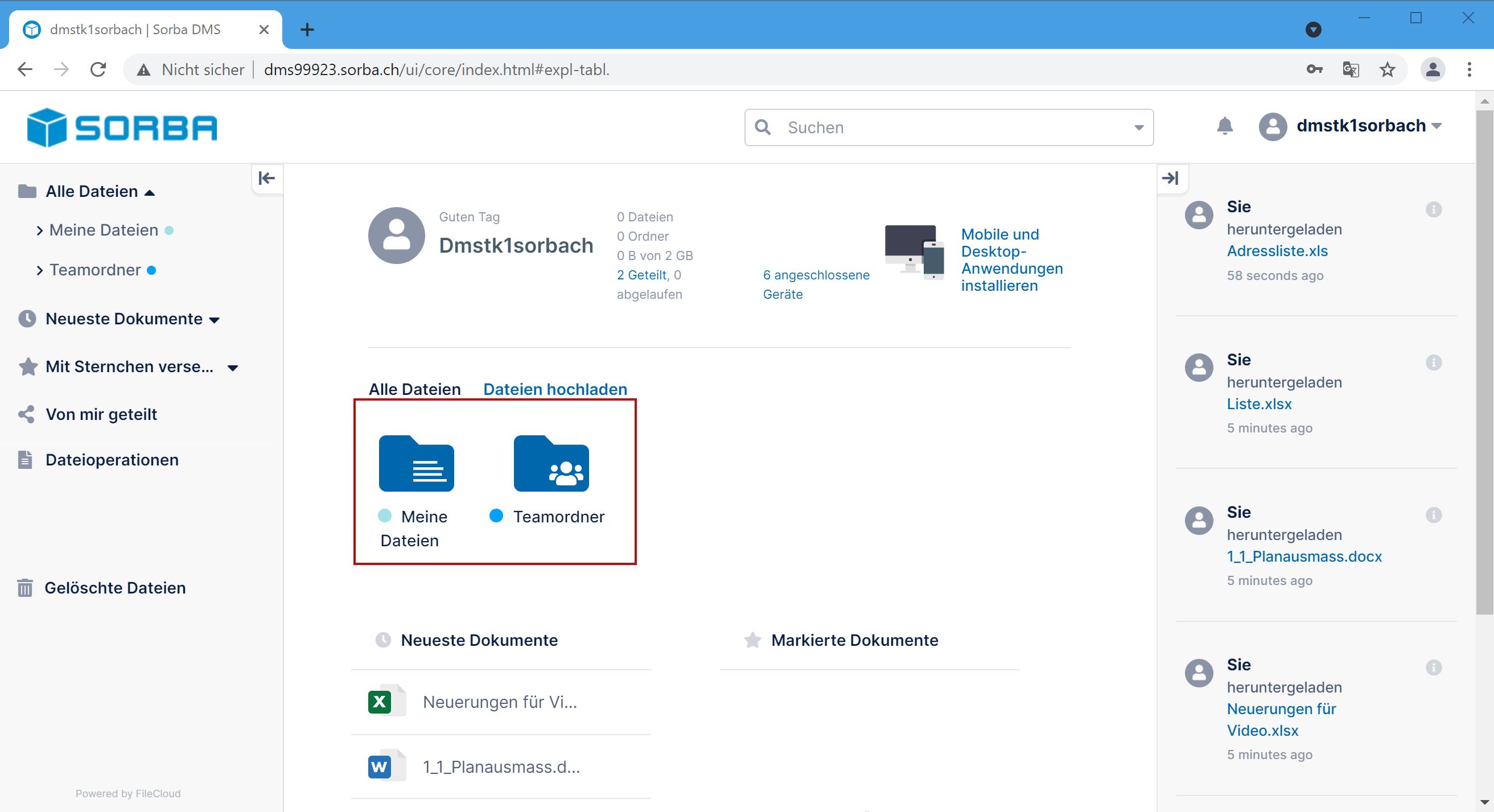Click info icon for Adressliste.xls activity

point(1433,209)
